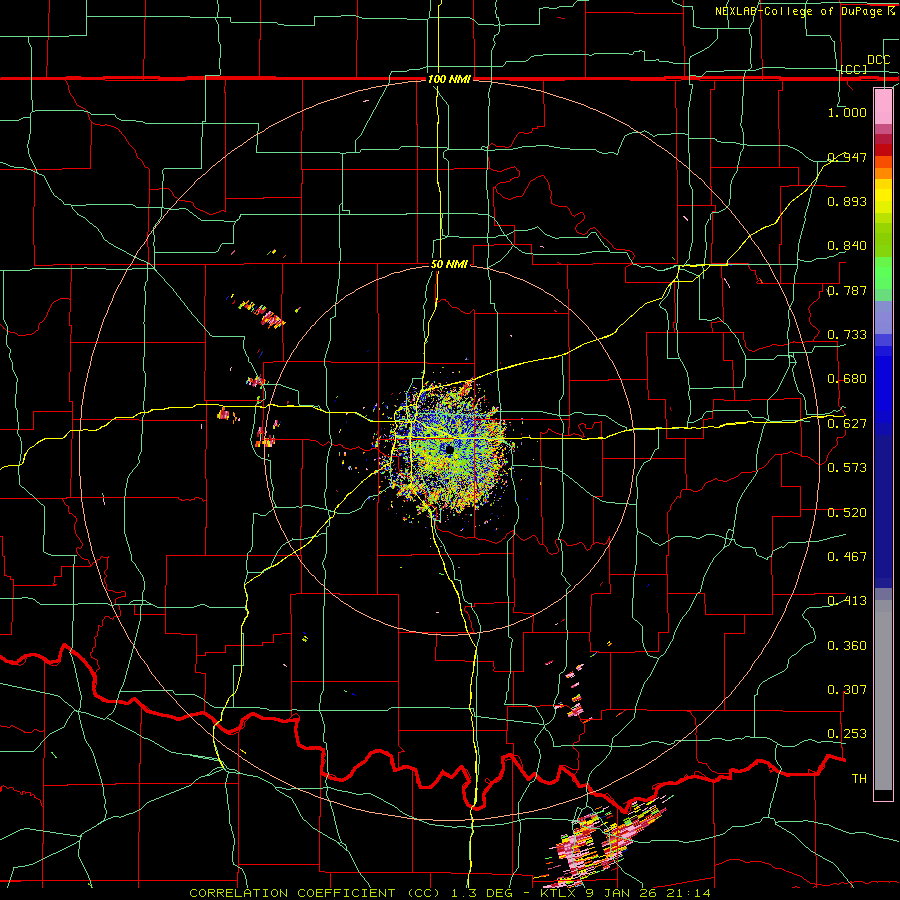Click the TH label at the scale bottom
This screenshot has height=900, width=900.
(x=859, y=779)
